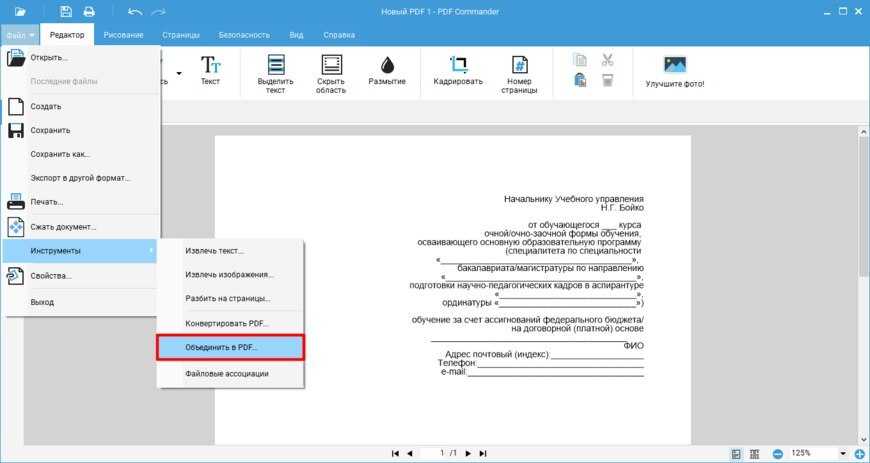Select Объединить в PDF menu entry
The image size is (870, 463).
click(x=230, y=347)
